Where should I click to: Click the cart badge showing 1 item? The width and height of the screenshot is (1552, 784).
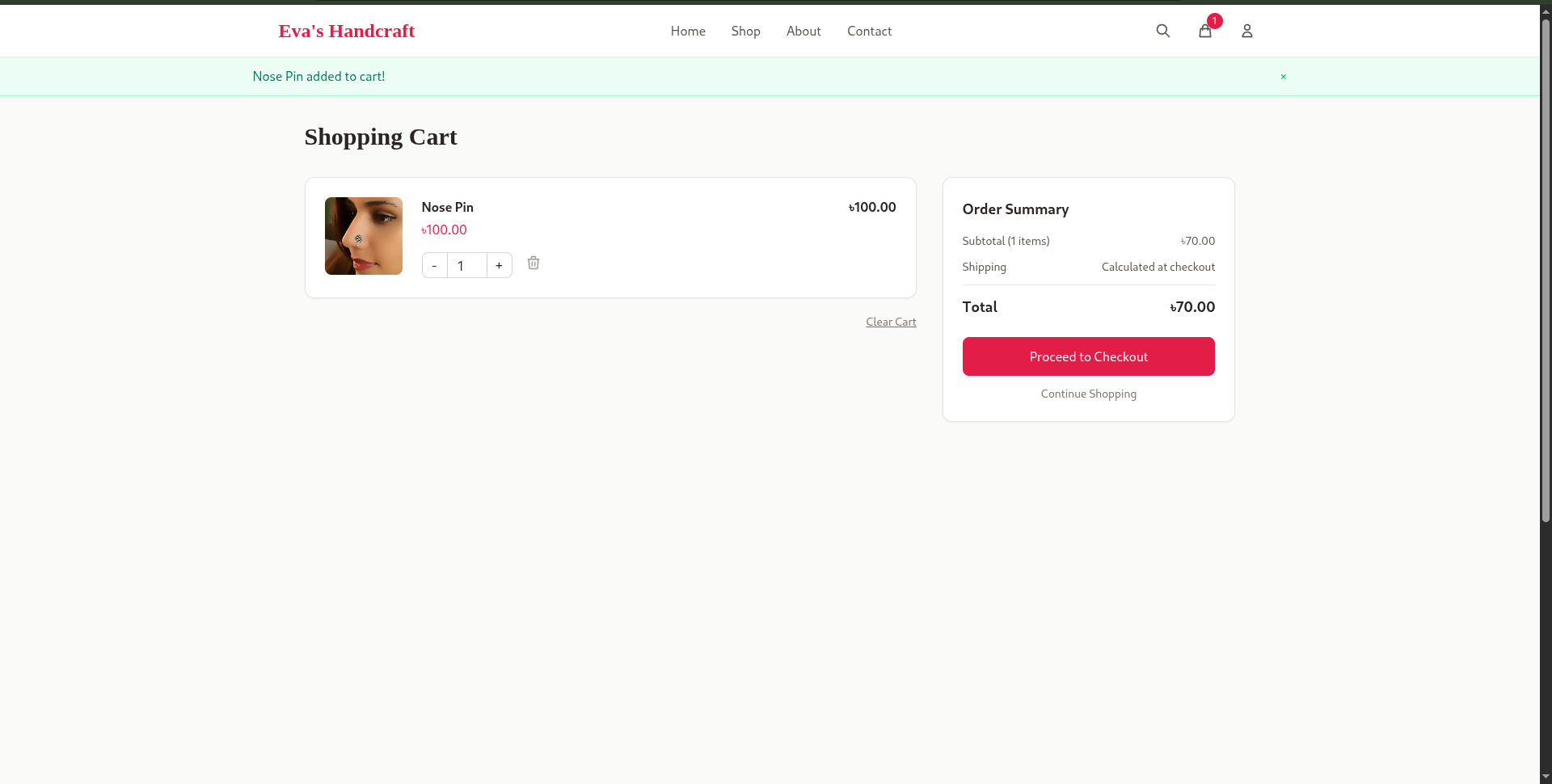[x=1214, y=21]
